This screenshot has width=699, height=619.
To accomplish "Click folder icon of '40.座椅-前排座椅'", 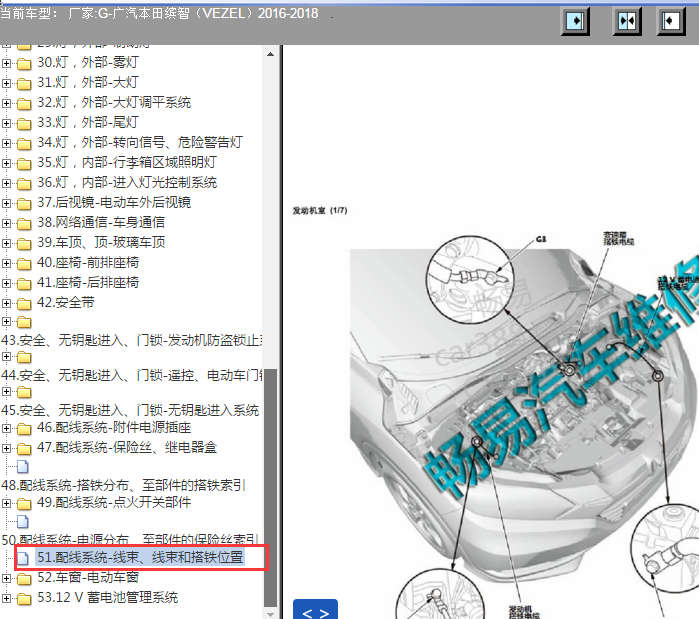I will coord(24,264).
